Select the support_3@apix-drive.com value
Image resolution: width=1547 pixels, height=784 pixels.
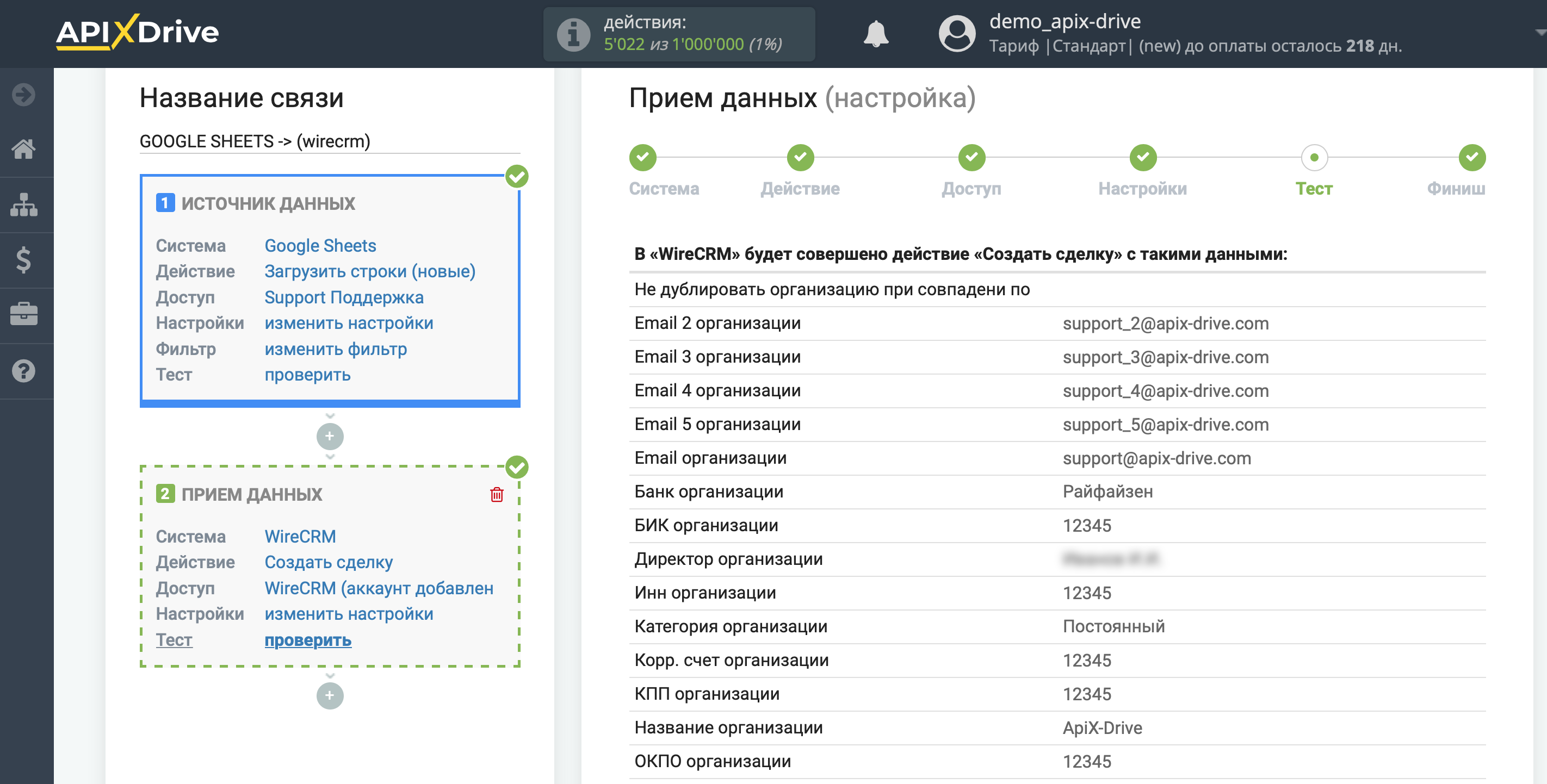point(1166,357)
